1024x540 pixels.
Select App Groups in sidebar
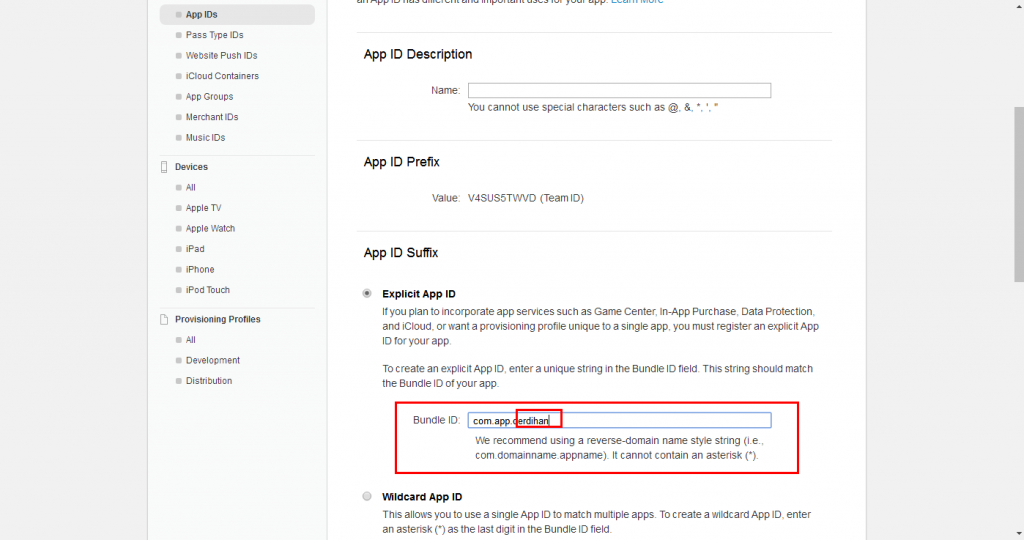pyautogui.click(x=209, y=97)
